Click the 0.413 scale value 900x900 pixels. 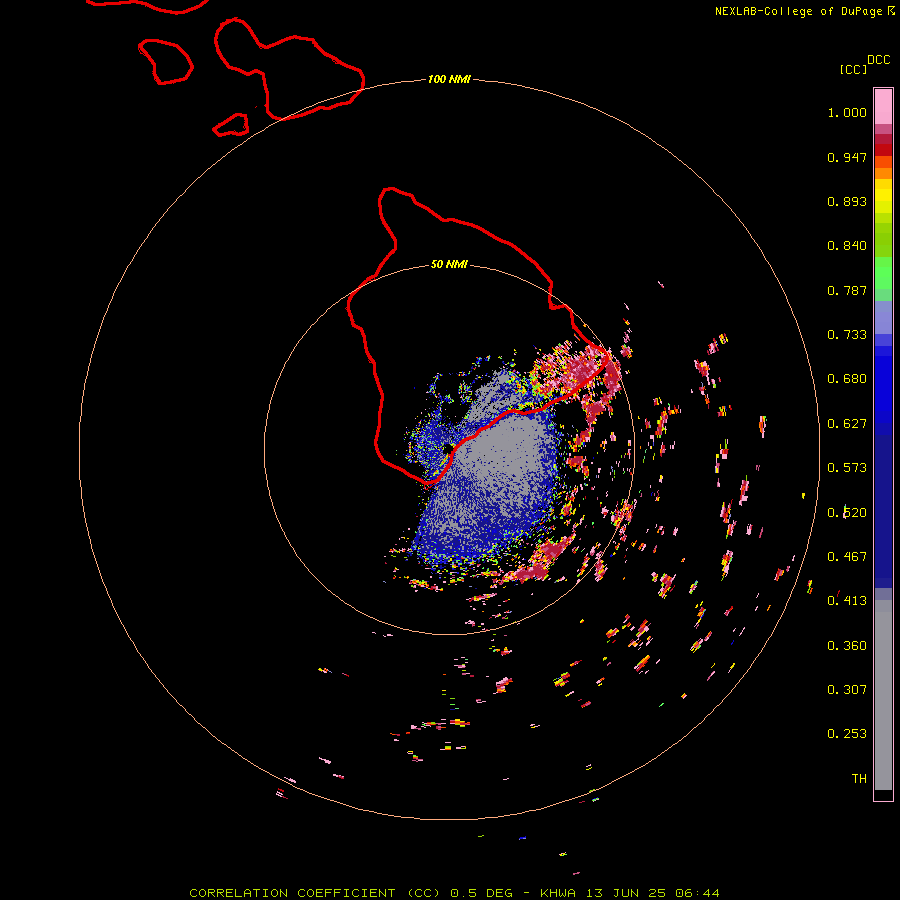(847, 601)
